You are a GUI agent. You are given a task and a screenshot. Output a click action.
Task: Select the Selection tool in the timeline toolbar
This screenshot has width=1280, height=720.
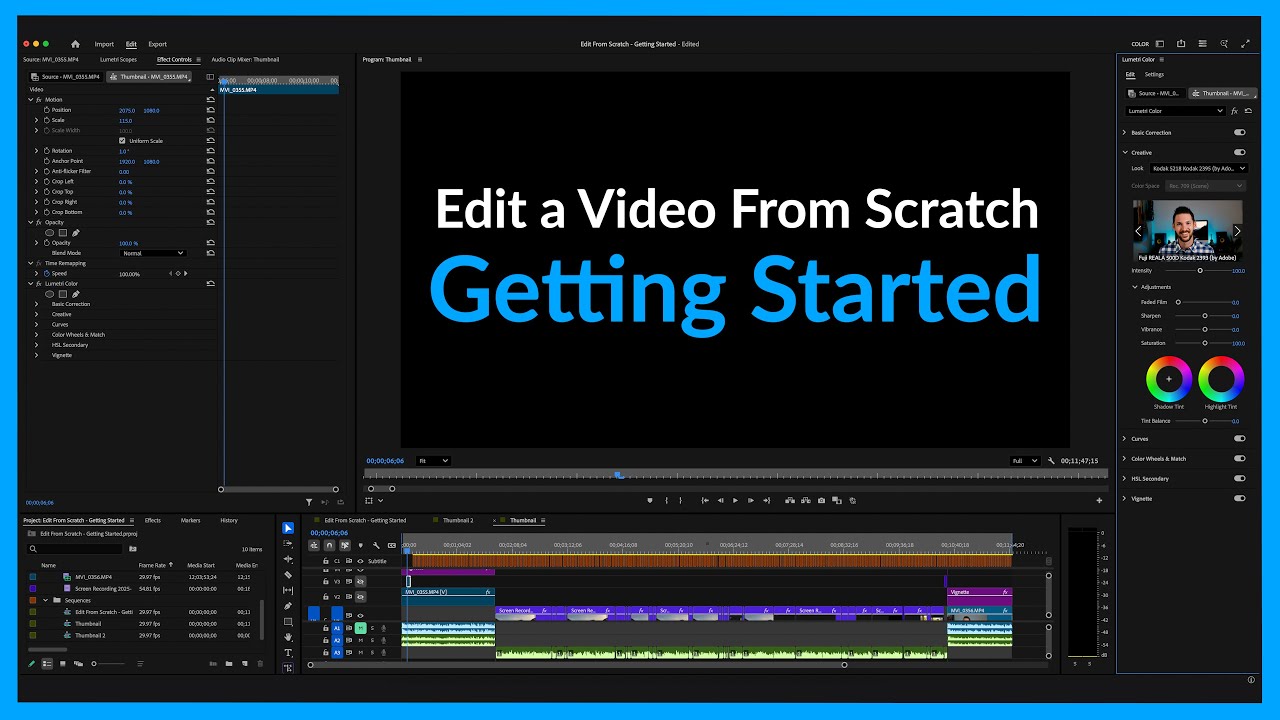288,528
